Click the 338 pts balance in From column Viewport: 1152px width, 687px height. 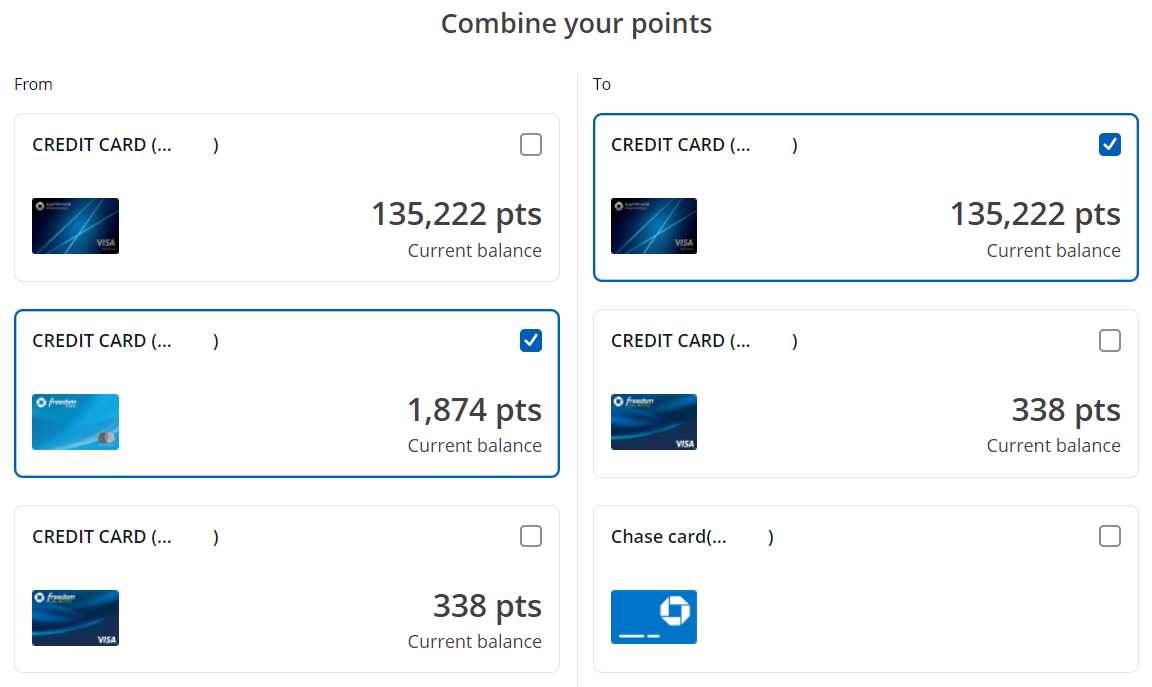click(487, 606)
